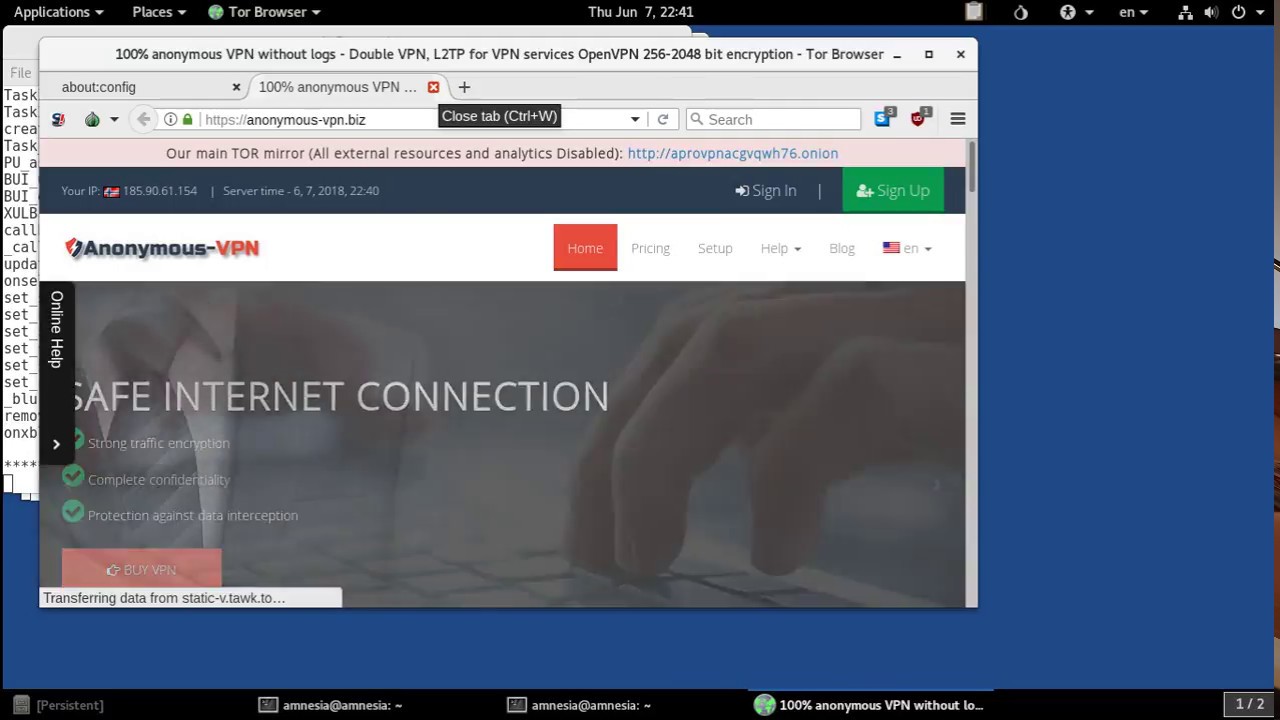Screen dimensions: 1280x720
Task: Click the Server time text
Action: (x=301, y=190)
